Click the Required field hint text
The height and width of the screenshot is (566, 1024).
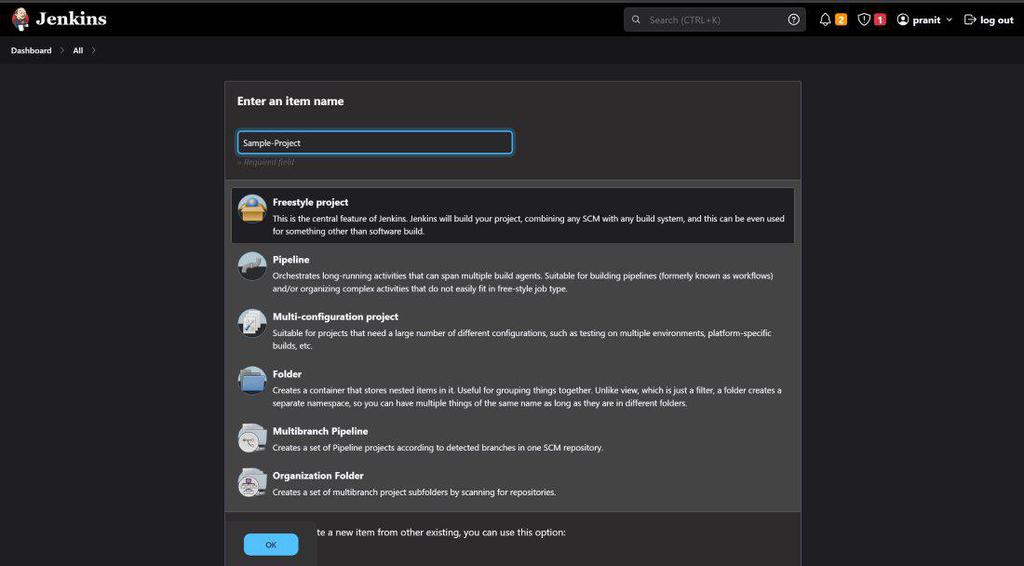pos(266,163)
